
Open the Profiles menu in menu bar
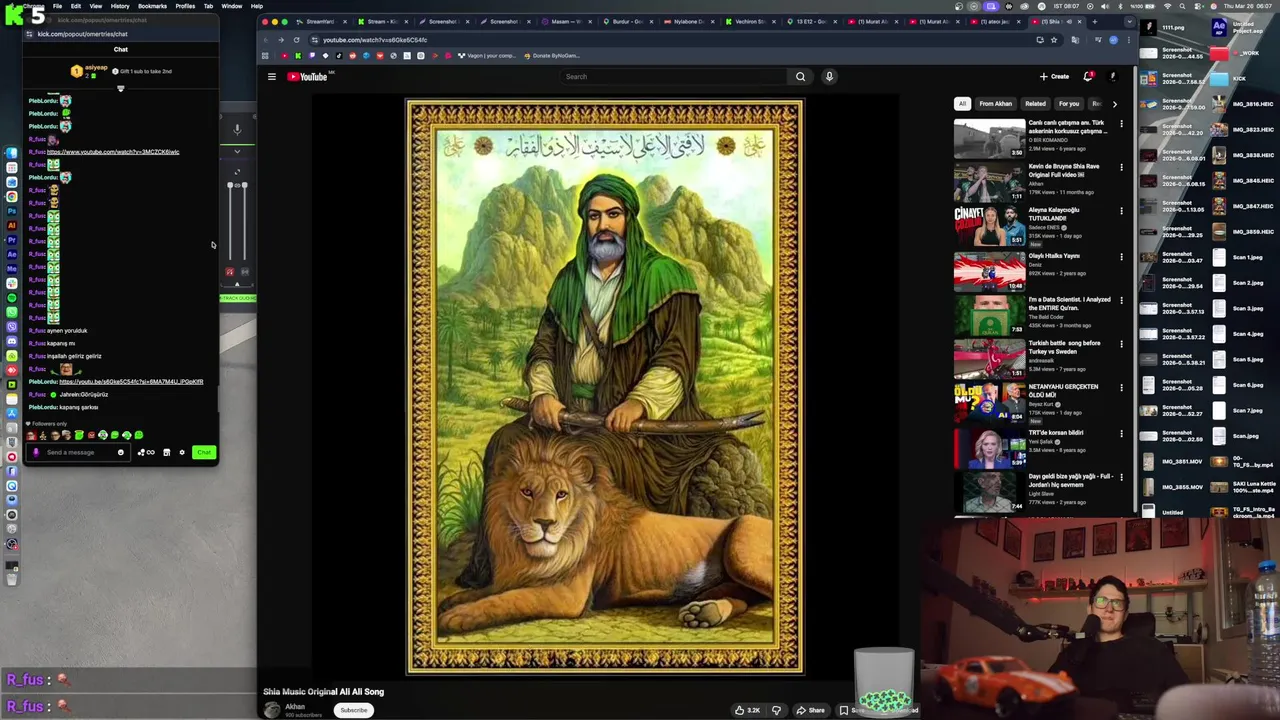[x=185, y=6]
